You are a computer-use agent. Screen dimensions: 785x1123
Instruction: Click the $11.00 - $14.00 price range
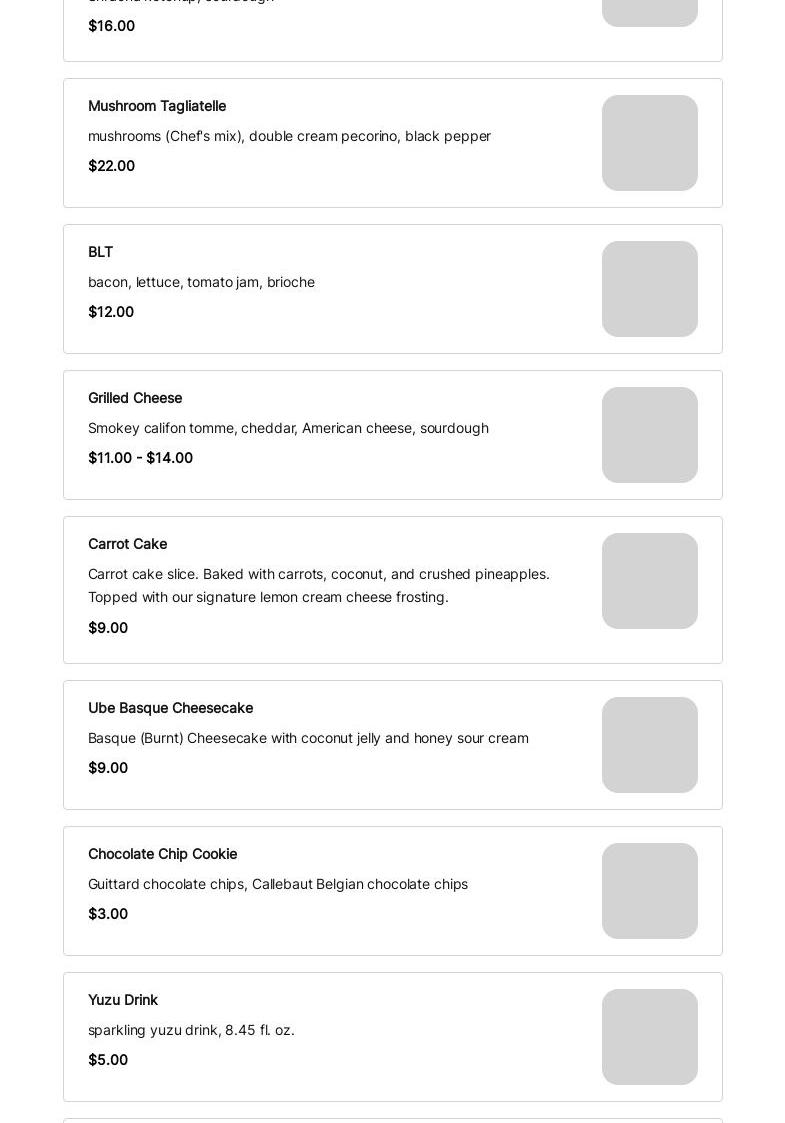140,458
